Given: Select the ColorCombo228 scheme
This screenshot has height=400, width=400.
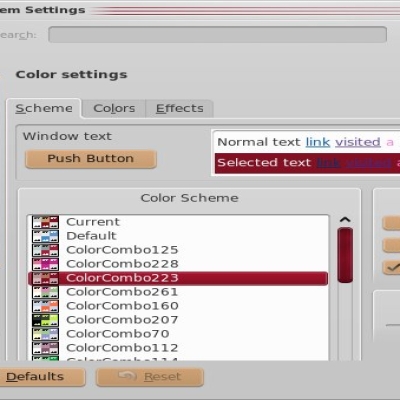Looking at the screenshot, I should (178, 264).
